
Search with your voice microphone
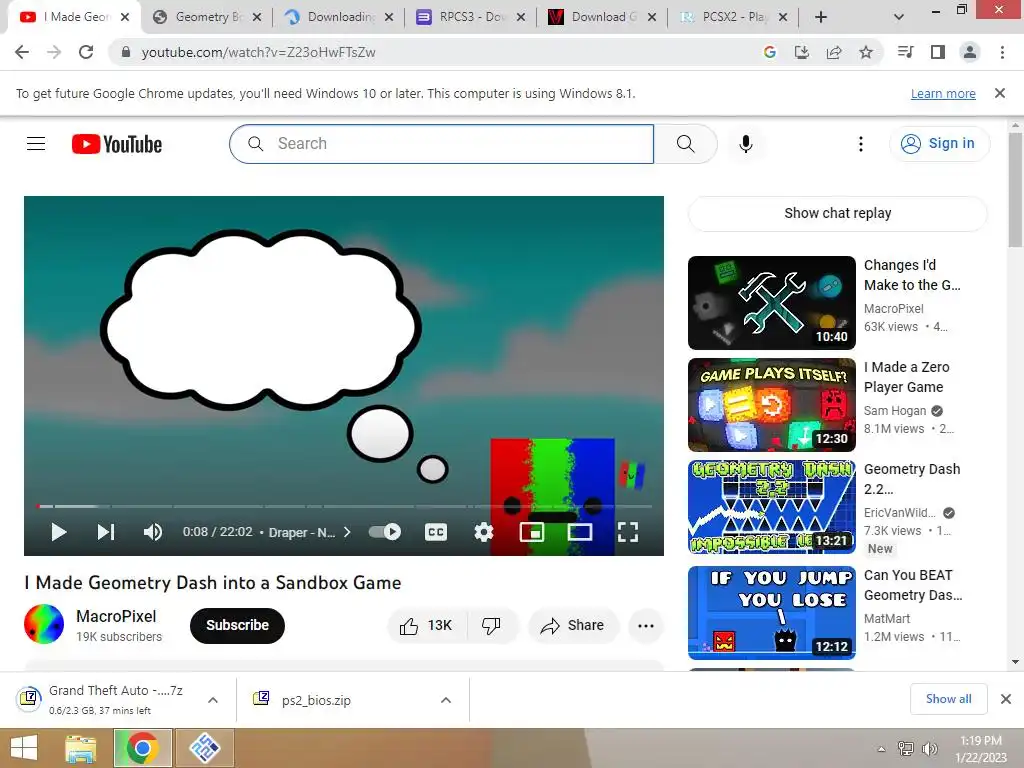click(x=746, y=144)
